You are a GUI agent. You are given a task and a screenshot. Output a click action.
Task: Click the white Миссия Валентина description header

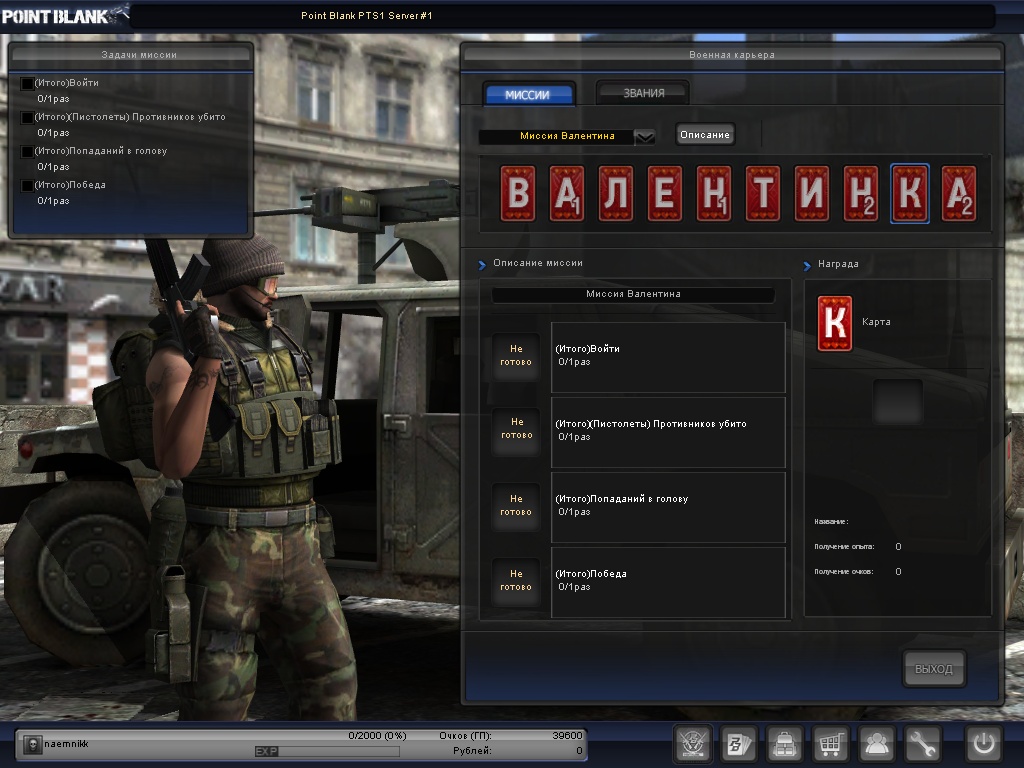click(633, 294)
